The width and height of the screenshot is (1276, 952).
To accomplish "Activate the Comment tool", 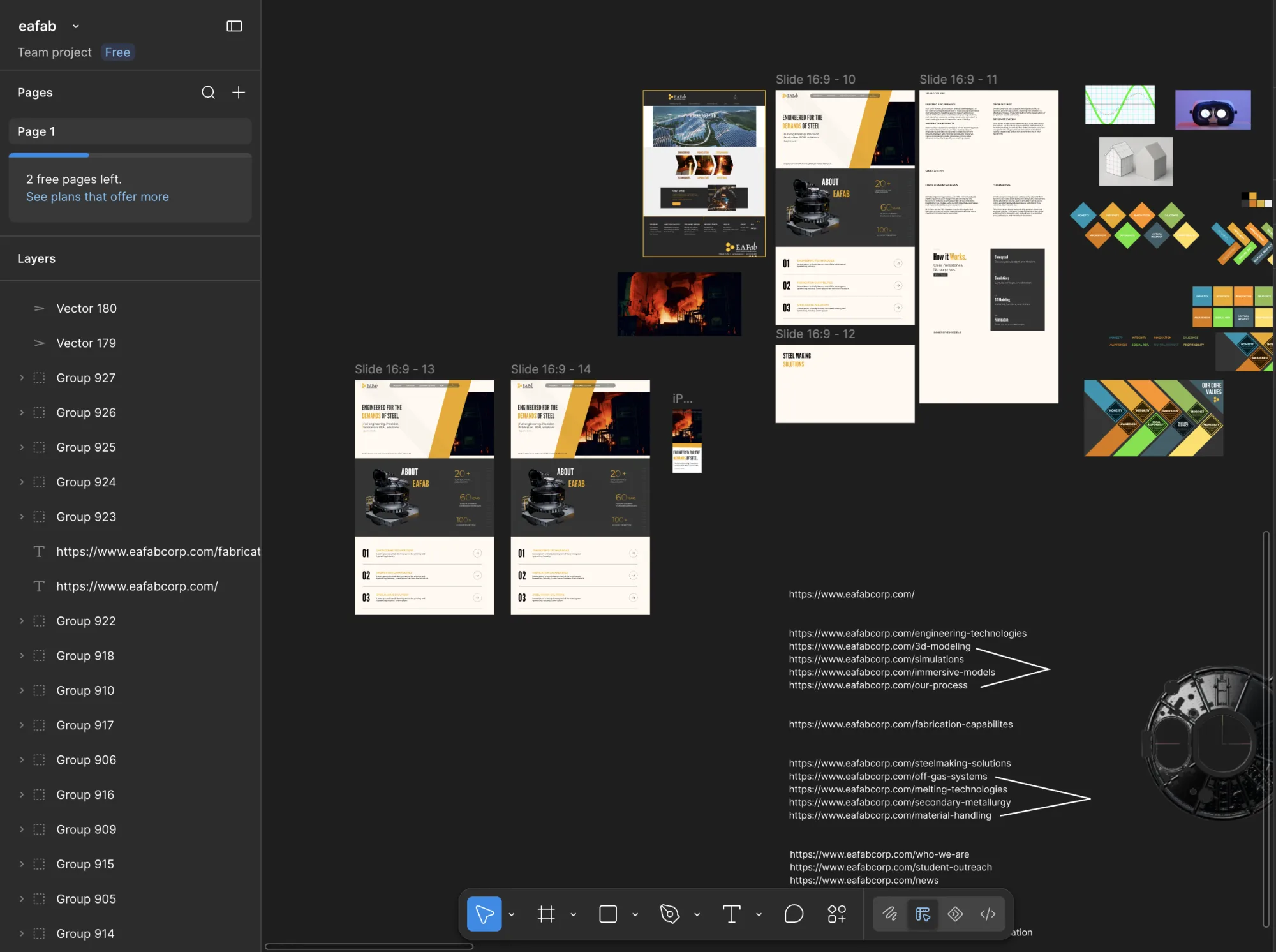I will (x=794, y=914).
